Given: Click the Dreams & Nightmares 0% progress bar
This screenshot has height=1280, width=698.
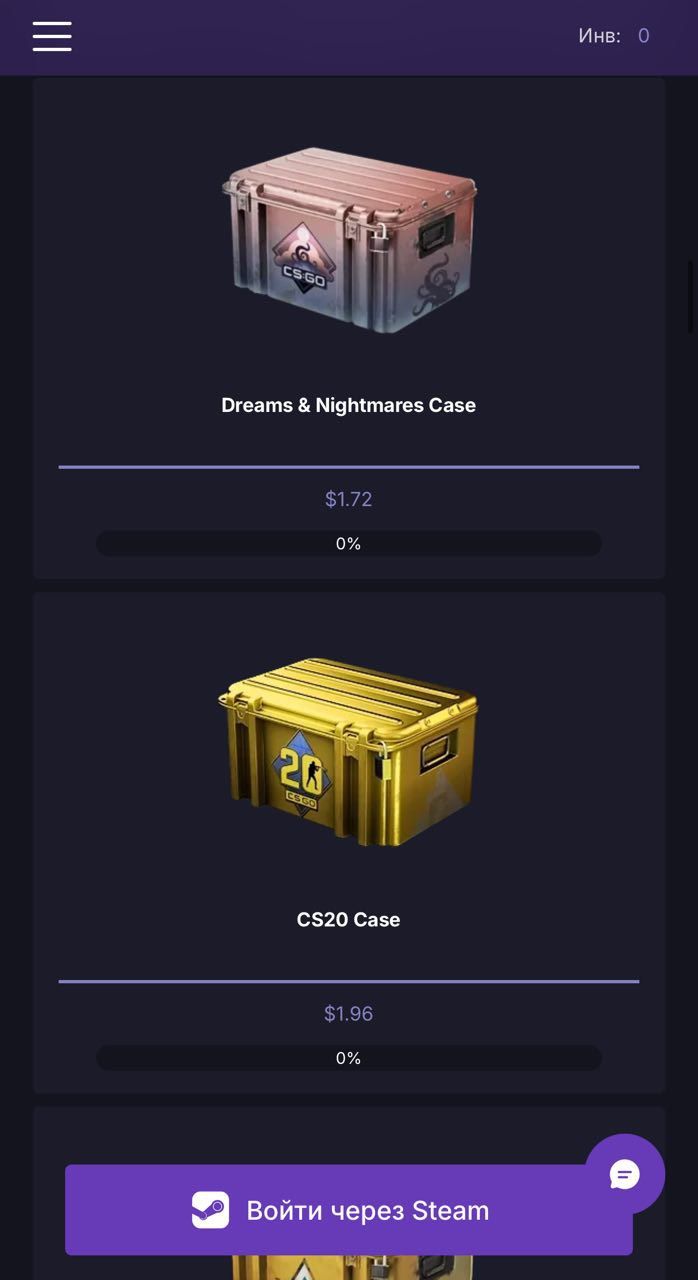Looking at the screenshot, I should tap(349, 544).
